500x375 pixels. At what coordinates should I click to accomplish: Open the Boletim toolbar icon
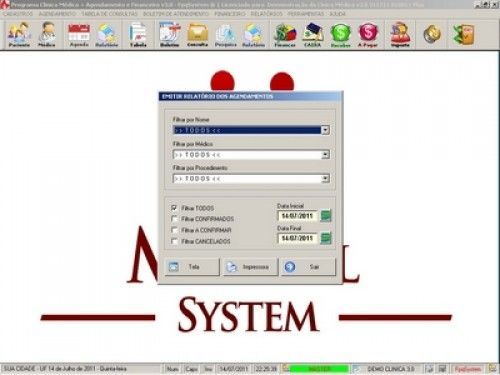click(170, 35)
